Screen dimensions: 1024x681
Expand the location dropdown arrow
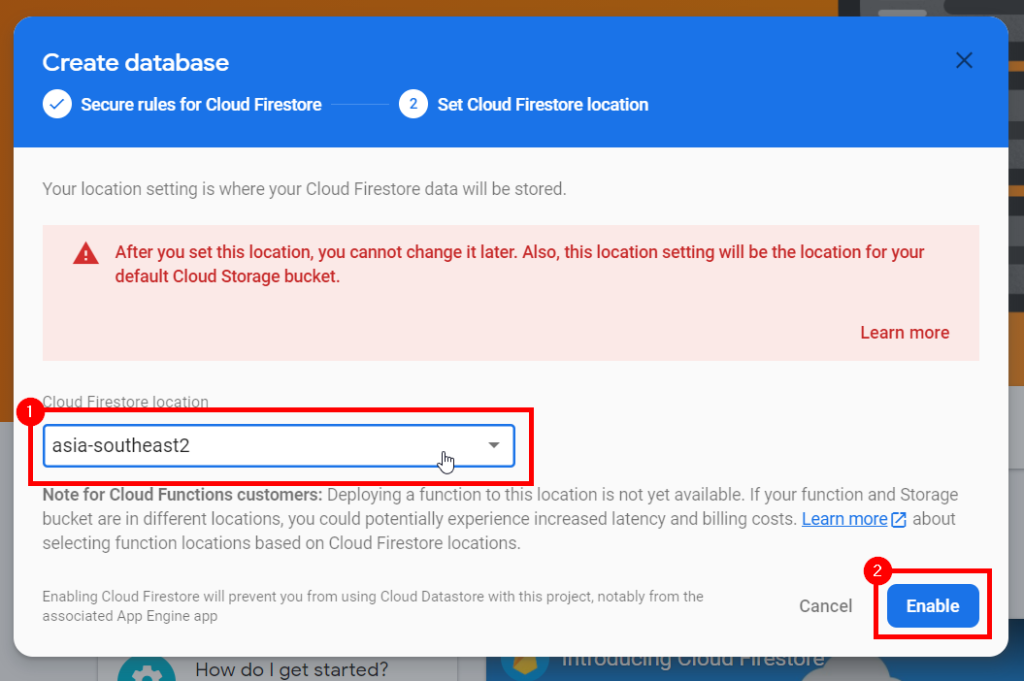pyautogui.click(x=494, y=446)
